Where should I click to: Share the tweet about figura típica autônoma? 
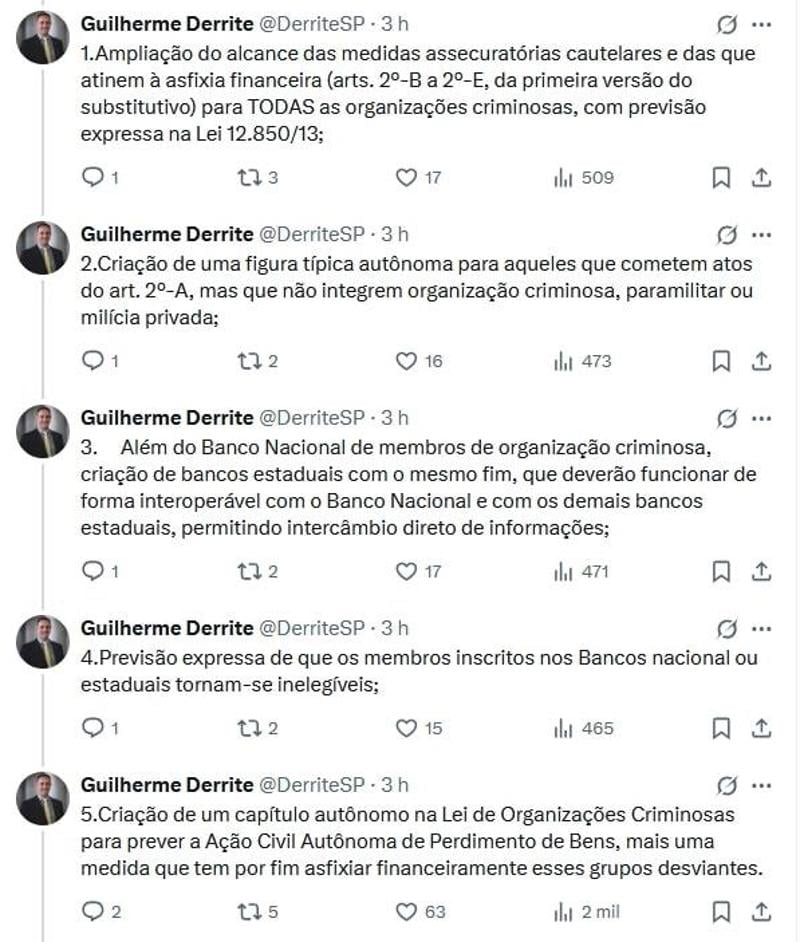[760, 361]
